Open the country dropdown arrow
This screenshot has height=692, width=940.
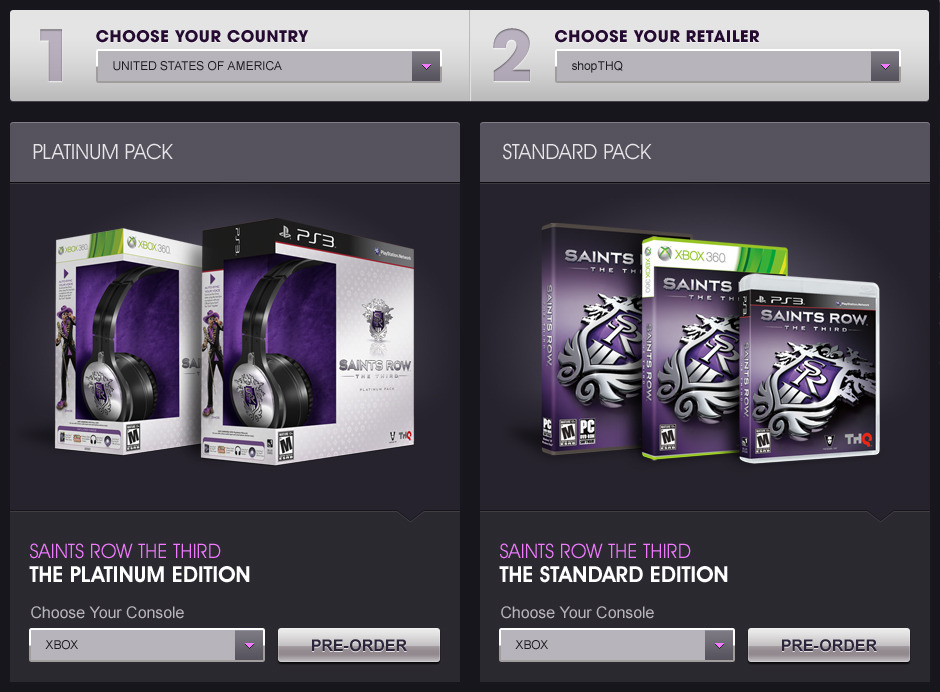(426, 67)
